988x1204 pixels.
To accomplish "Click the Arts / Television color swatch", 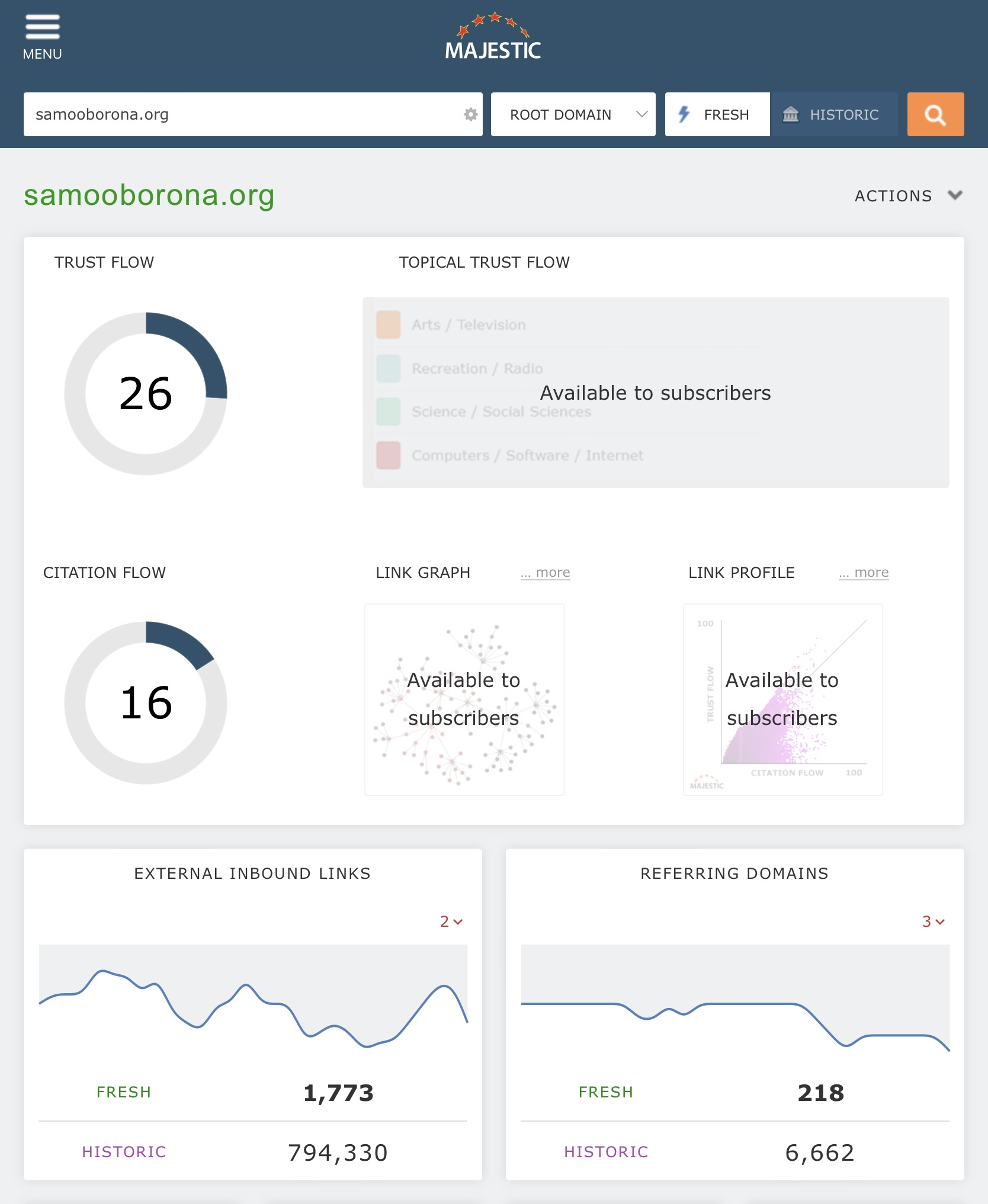I will point(389,325).
